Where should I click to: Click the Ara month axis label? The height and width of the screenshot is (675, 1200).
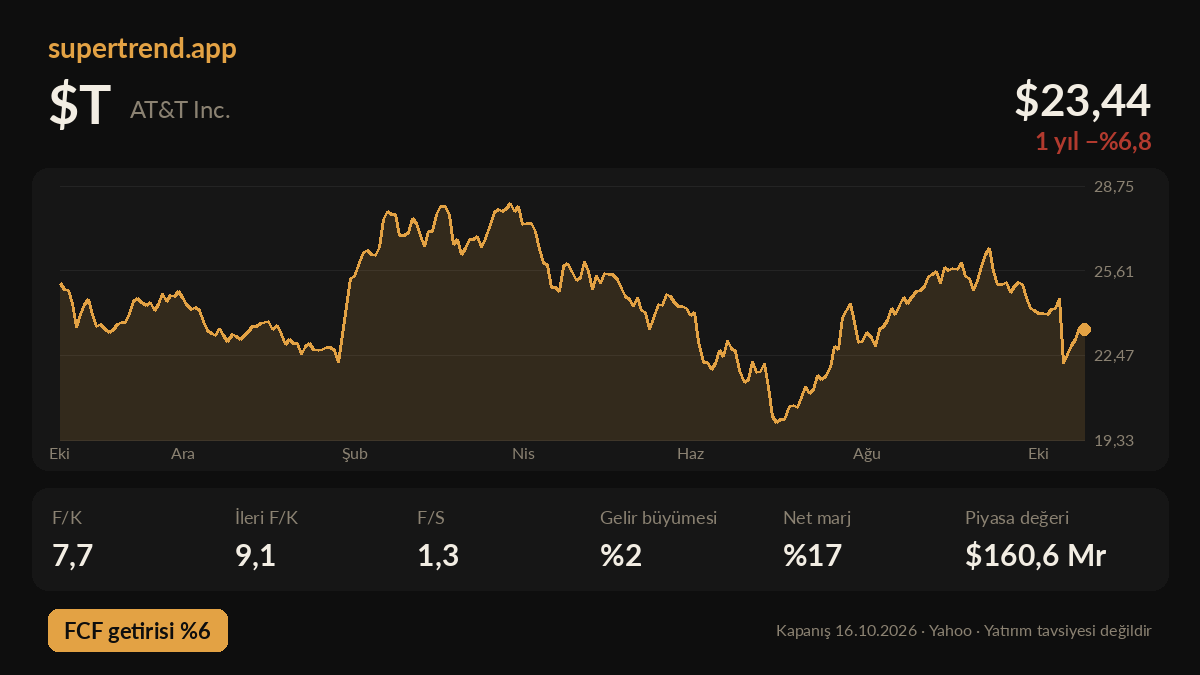(x=183, y=454)
